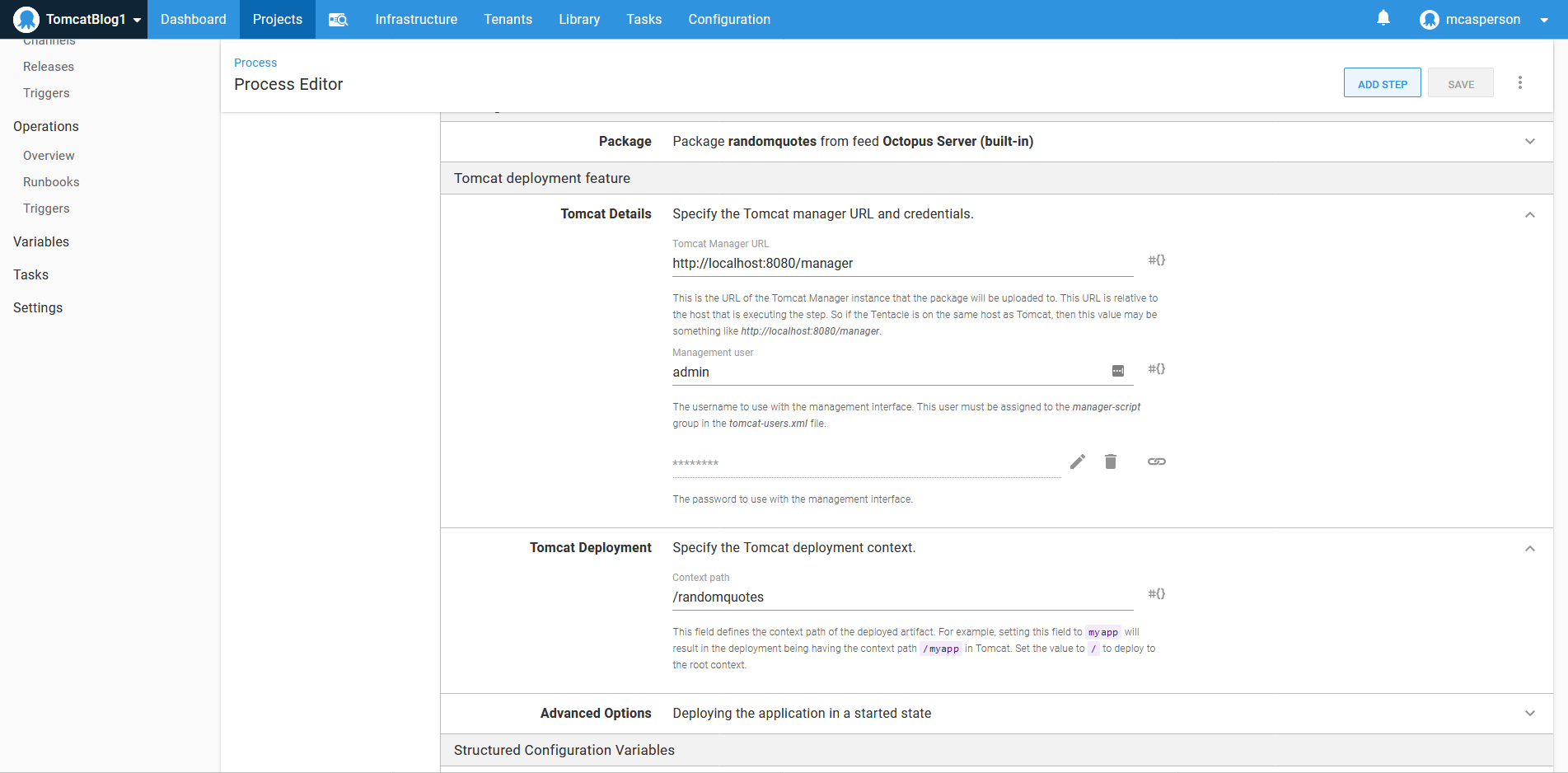Follow the Process breadcrumb link
This screenshot has height=773, width=1568.
(255, 63)
